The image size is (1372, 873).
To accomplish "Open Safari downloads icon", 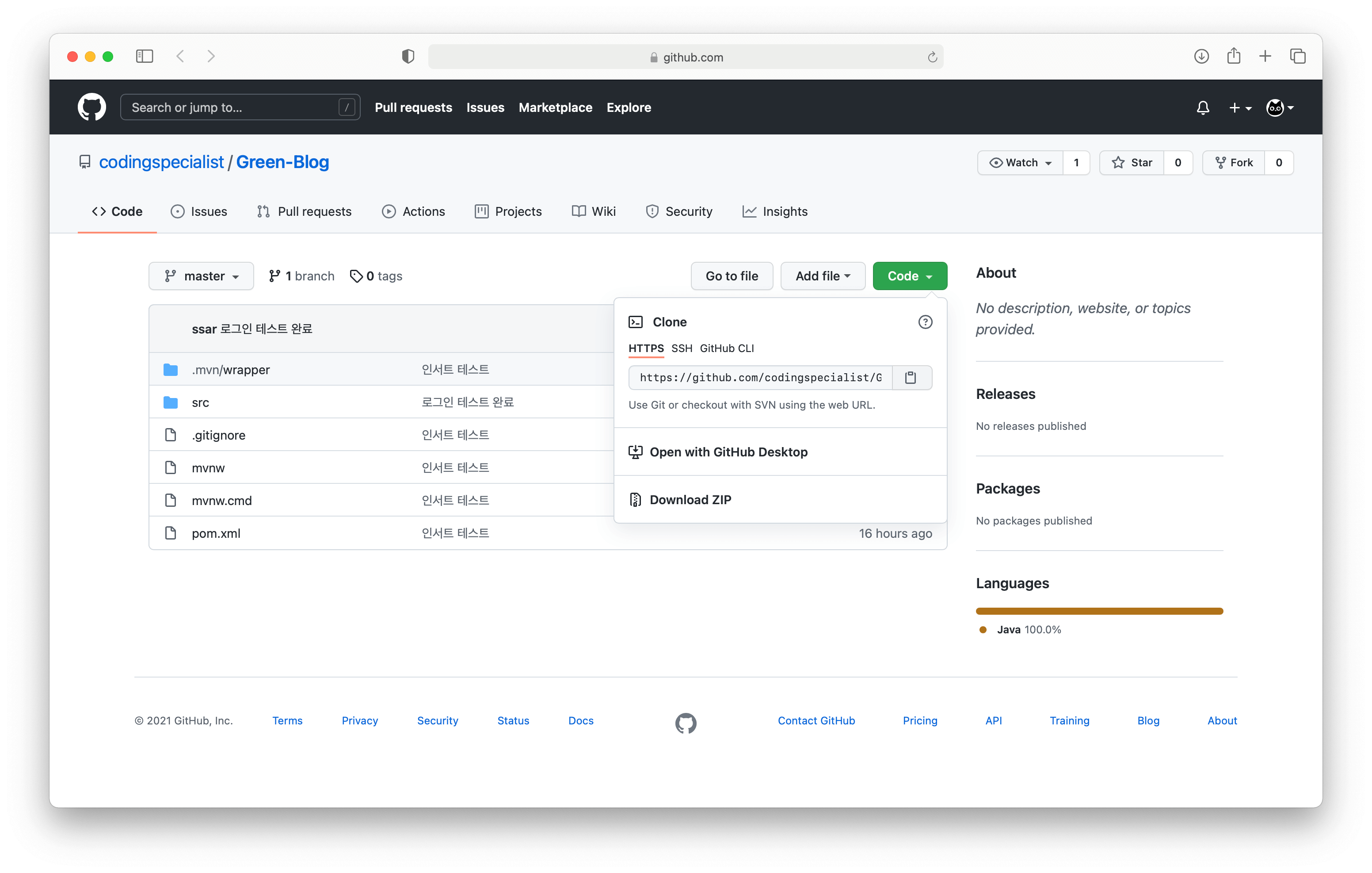I will click(1202, 57).
